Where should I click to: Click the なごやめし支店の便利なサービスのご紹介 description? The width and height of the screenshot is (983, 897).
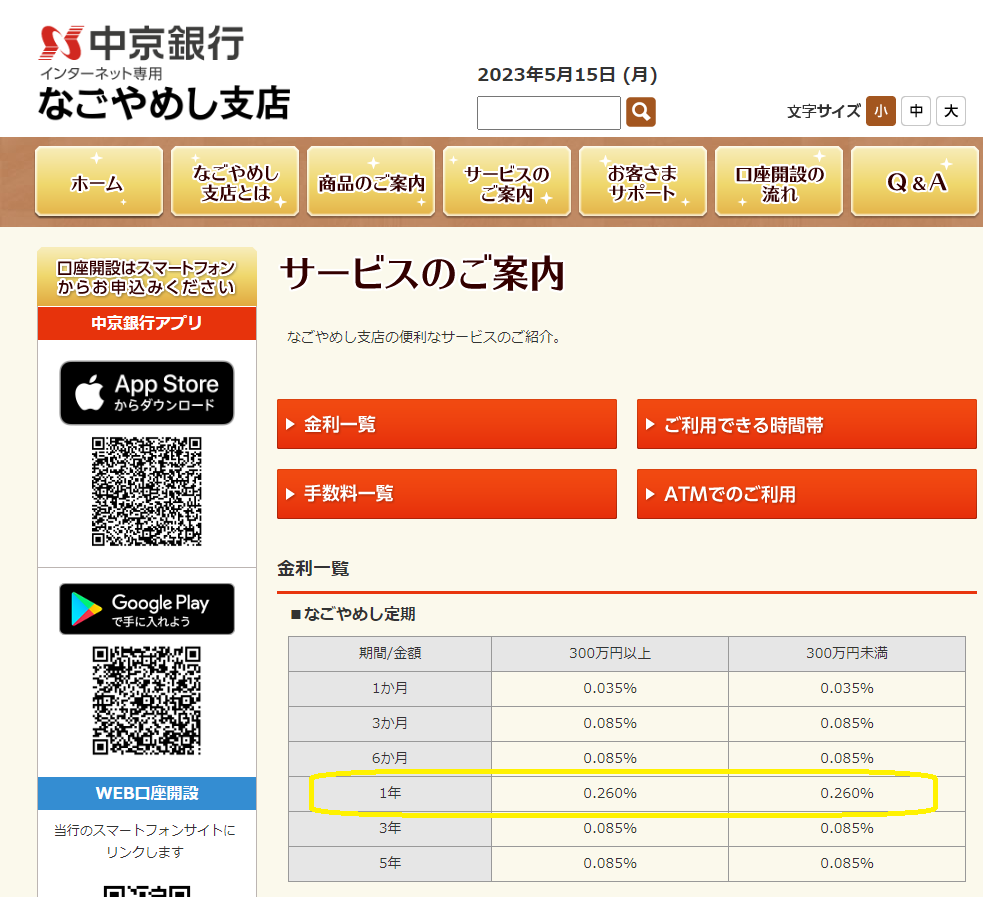424,337
